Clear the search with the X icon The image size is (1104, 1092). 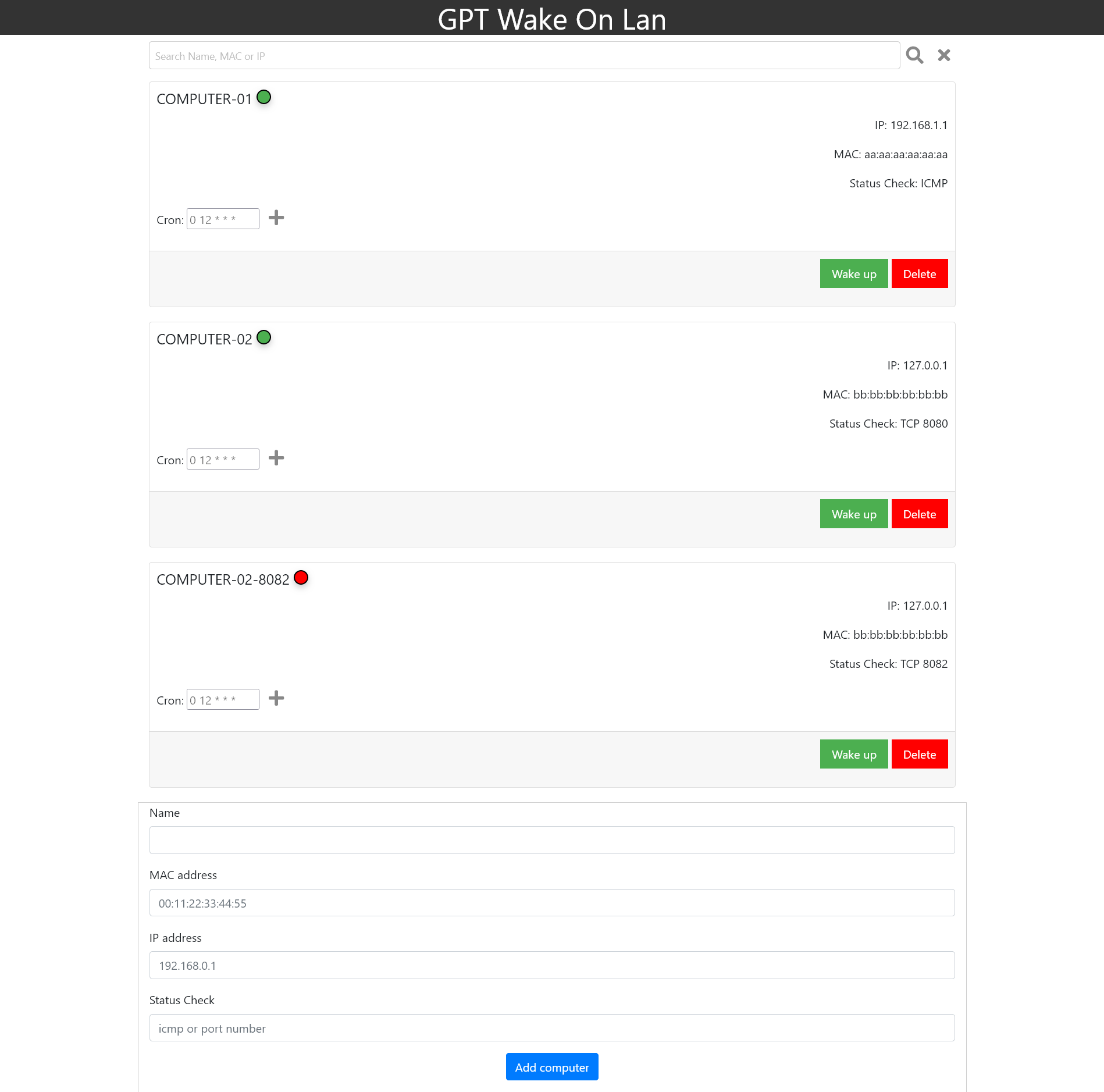pyautogui.click(x=943, y=55)
